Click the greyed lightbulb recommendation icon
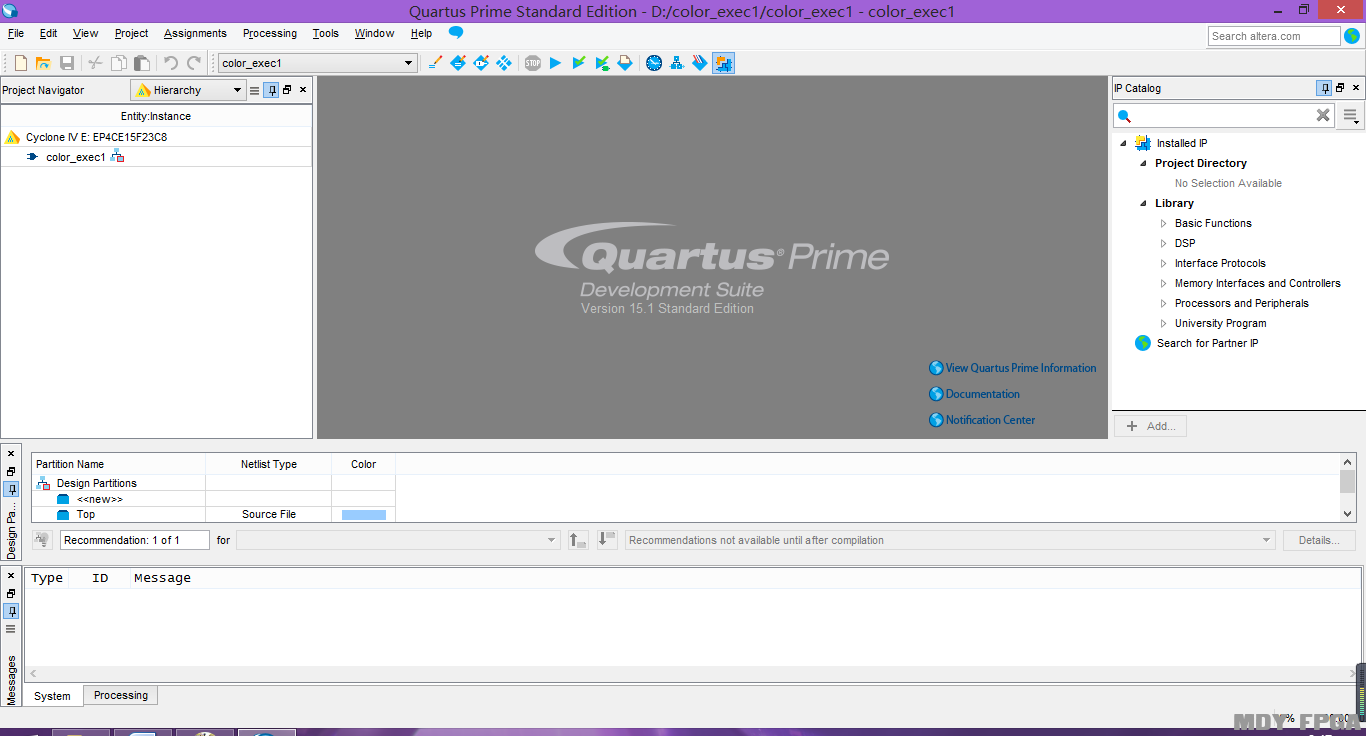Image resolution: width=1366 pixels, height=736 pixels. (x=42, y=540)
